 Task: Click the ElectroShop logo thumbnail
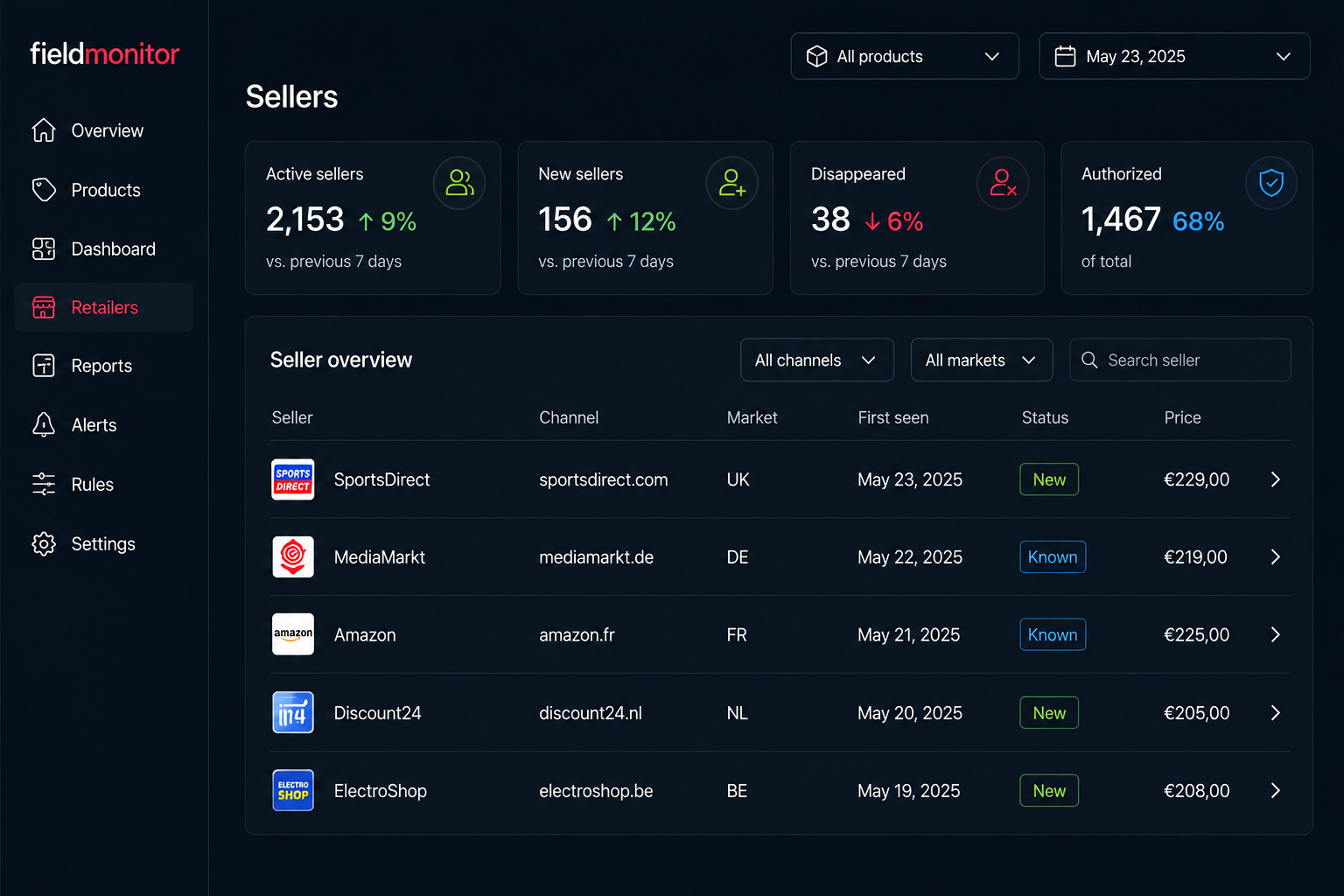click(x=293, y=790)
